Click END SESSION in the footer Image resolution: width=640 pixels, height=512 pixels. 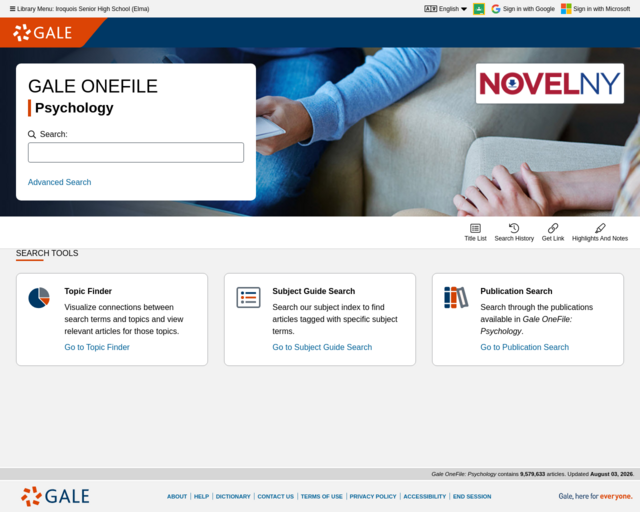click(x=472, y=496)
